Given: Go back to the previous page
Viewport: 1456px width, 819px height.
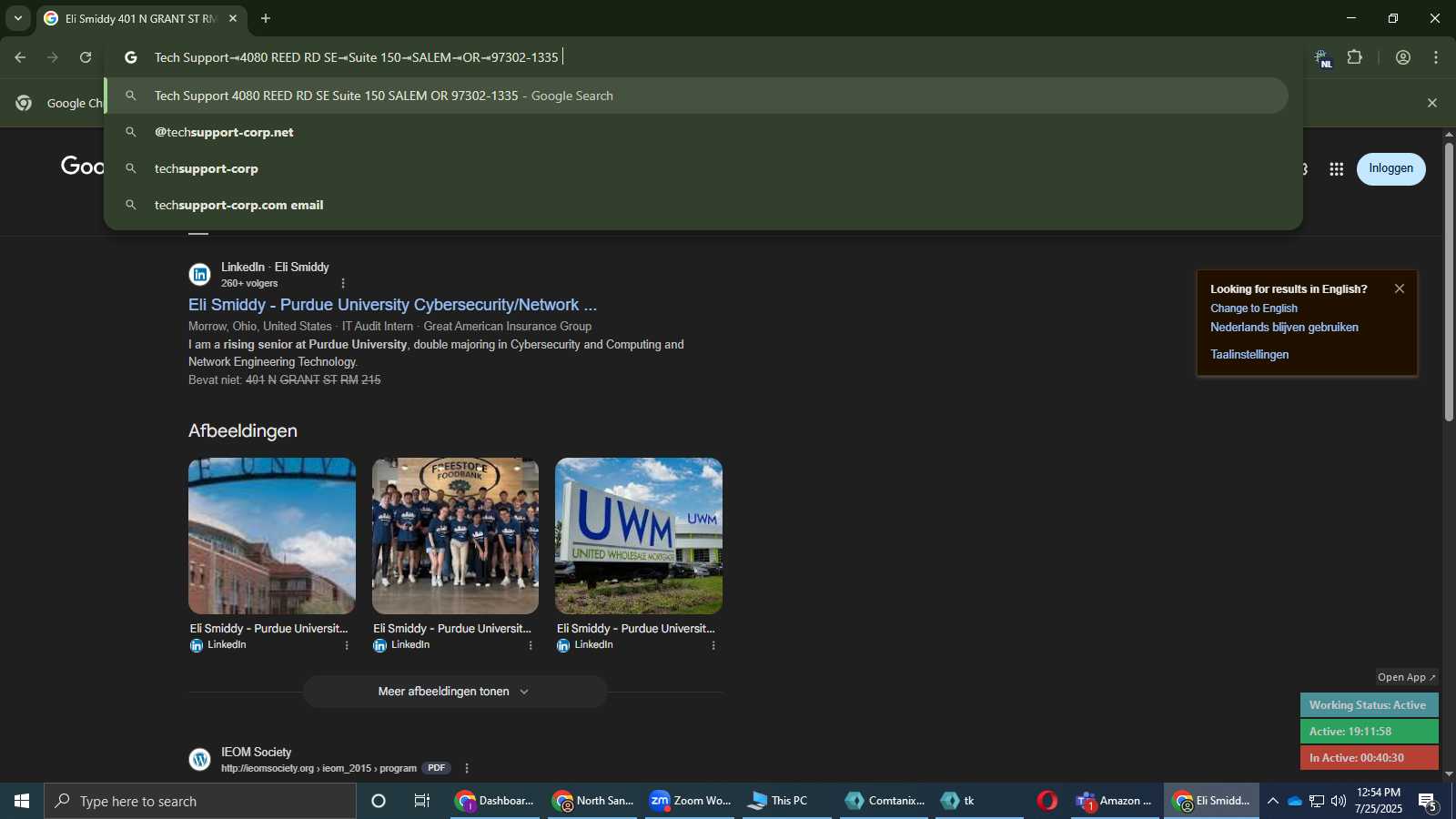Looking at the screenshot, I should click(x=20, y=57).
